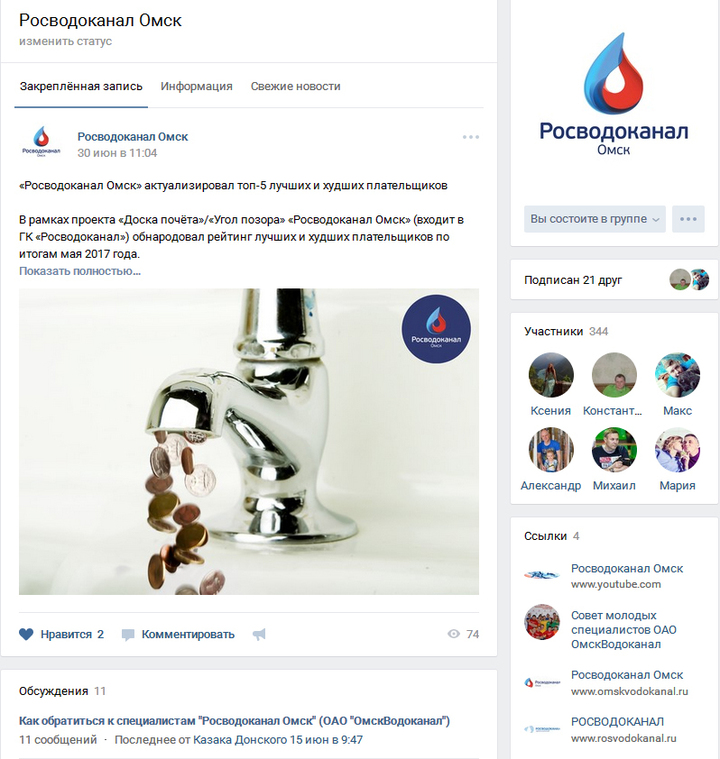Click views eye icon on the post
720x759 pixels.
pyautogui.click(x=454, y=634)
